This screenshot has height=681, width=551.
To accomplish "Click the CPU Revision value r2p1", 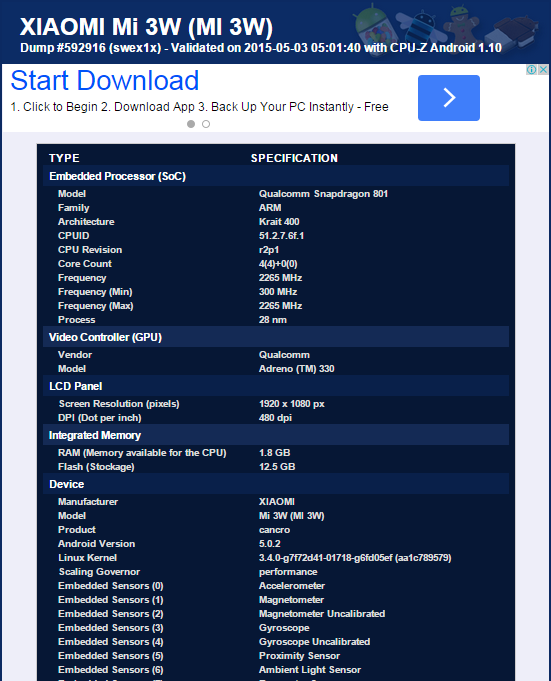I will (x=269, y=250).
